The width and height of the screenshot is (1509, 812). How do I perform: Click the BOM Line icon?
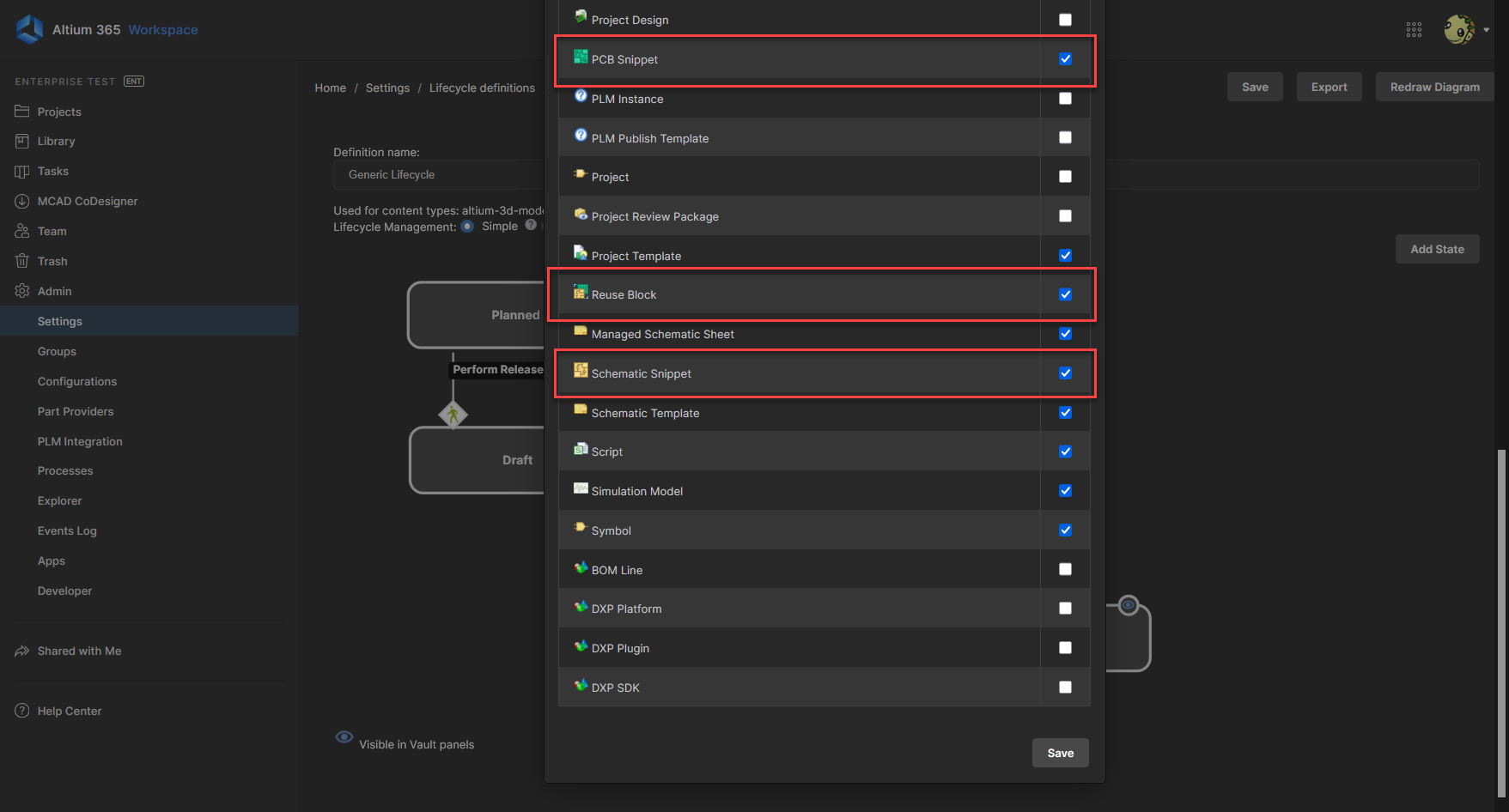click(581, 567)
